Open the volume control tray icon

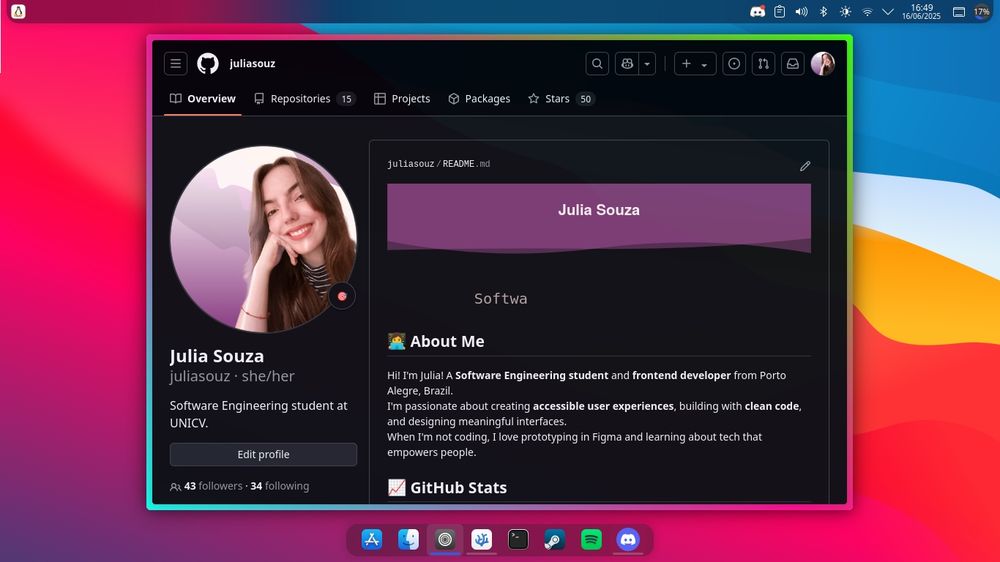coord(802,11)
